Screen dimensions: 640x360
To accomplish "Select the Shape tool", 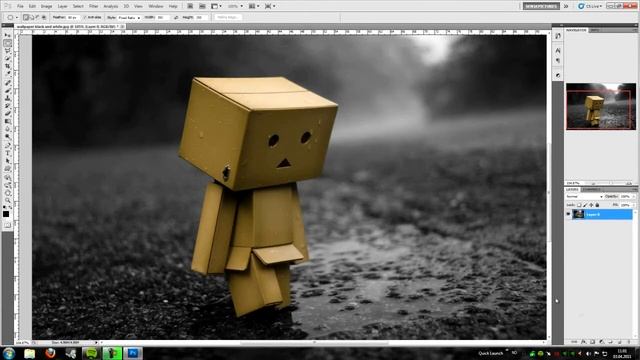I will 7,169.
